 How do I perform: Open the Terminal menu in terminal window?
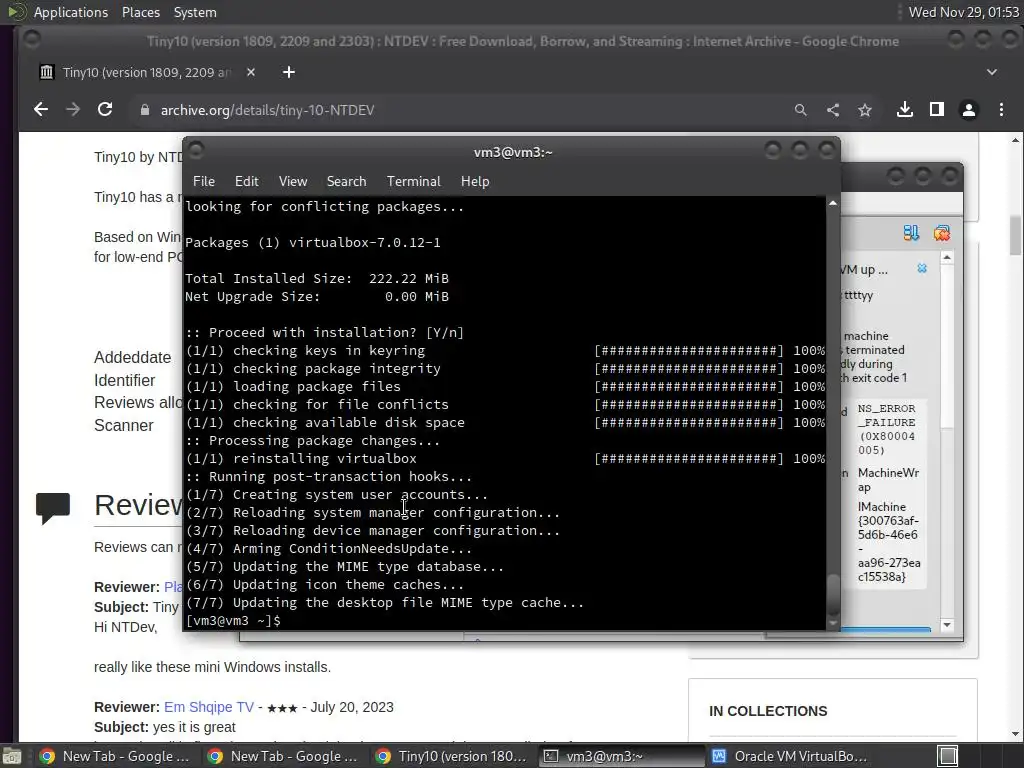(x=413, y=181)
